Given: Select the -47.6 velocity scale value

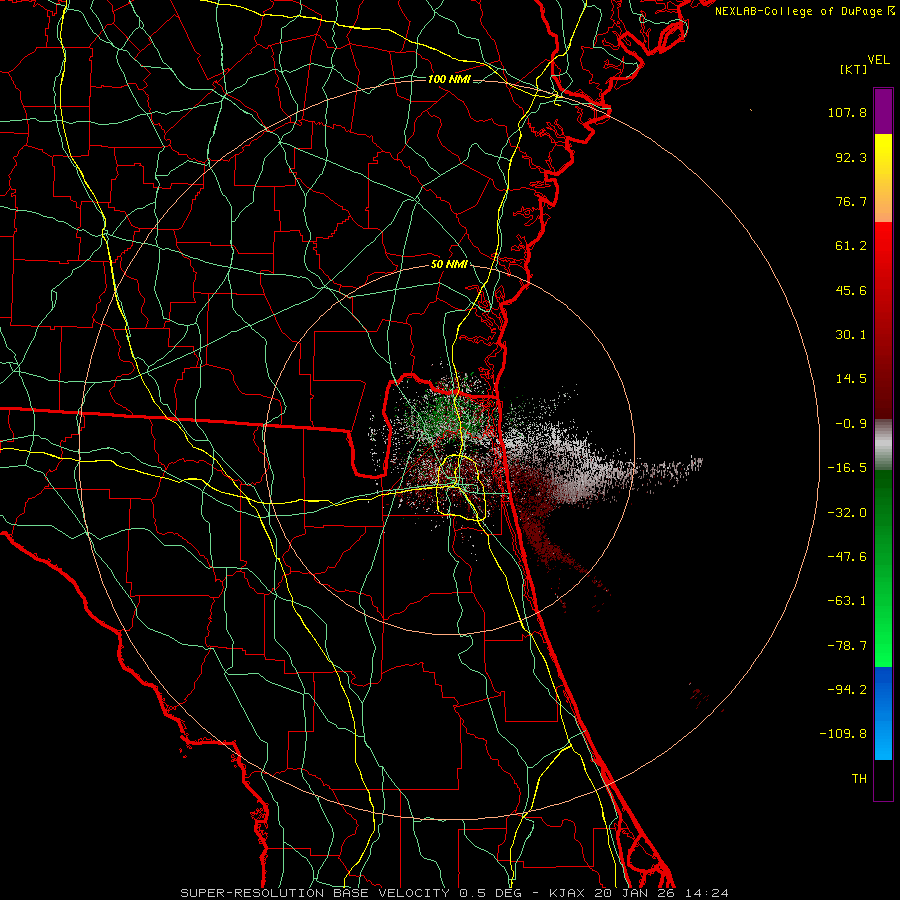Looking at the screenshot, I should [x=847, y=557].
